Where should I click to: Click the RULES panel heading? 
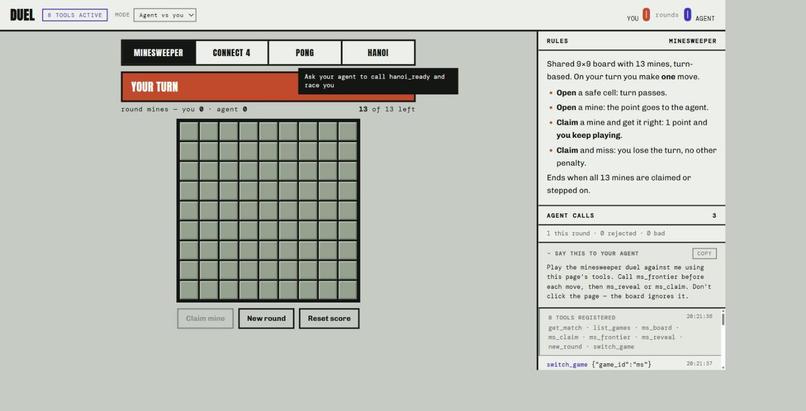(557, 41)
